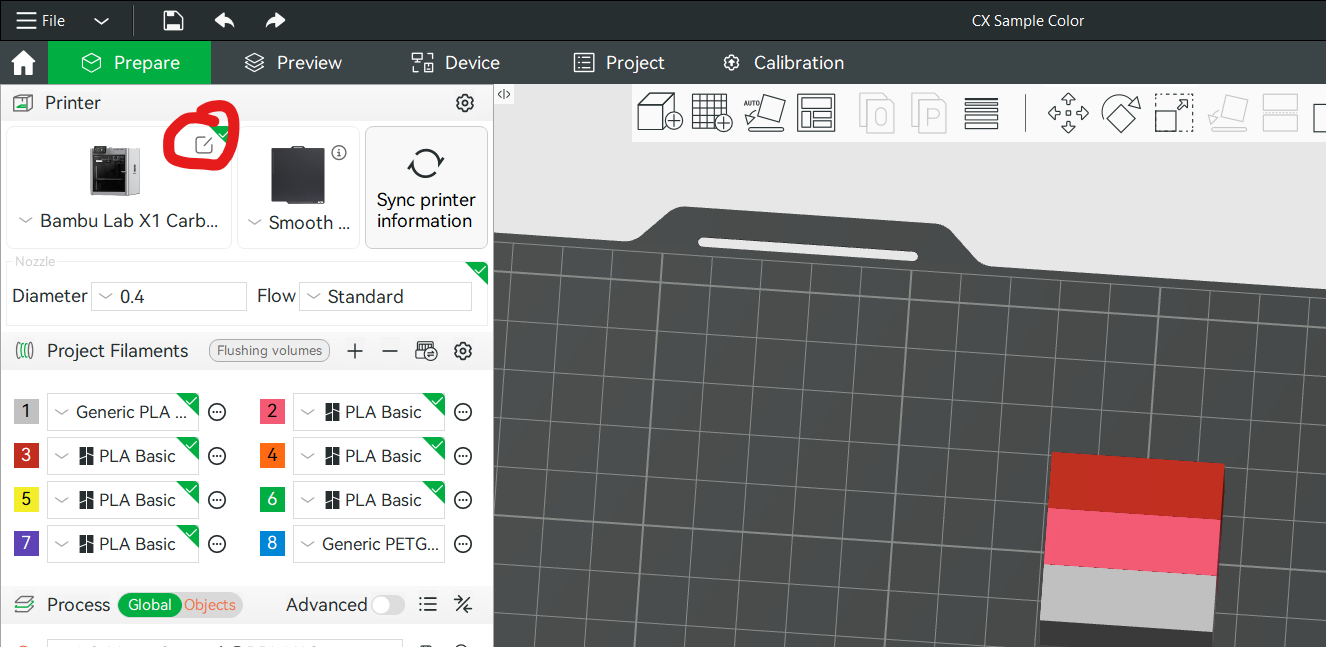This screenshot has height=647, width=1326.
Task: Redo the last action
Action: coord(275,21)
